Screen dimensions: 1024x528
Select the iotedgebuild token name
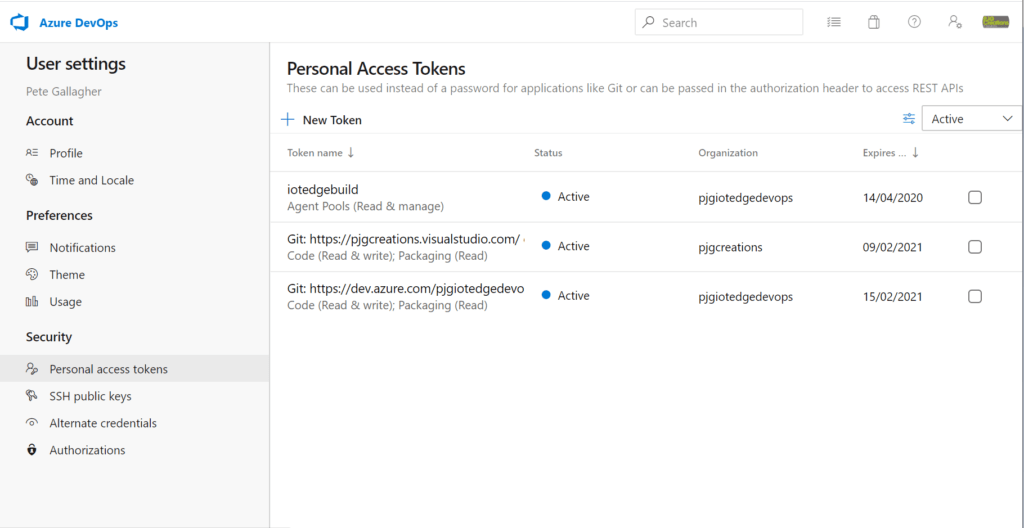click(323, 190)
